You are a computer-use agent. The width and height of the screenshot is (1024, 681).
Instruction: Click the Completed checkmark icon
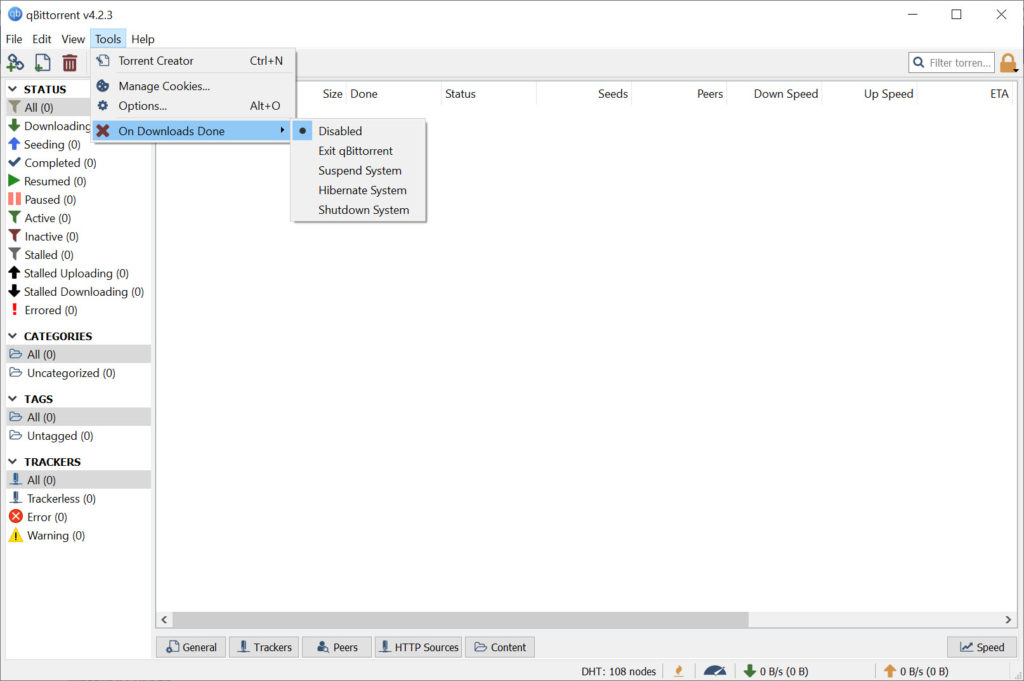coord(14,162)
